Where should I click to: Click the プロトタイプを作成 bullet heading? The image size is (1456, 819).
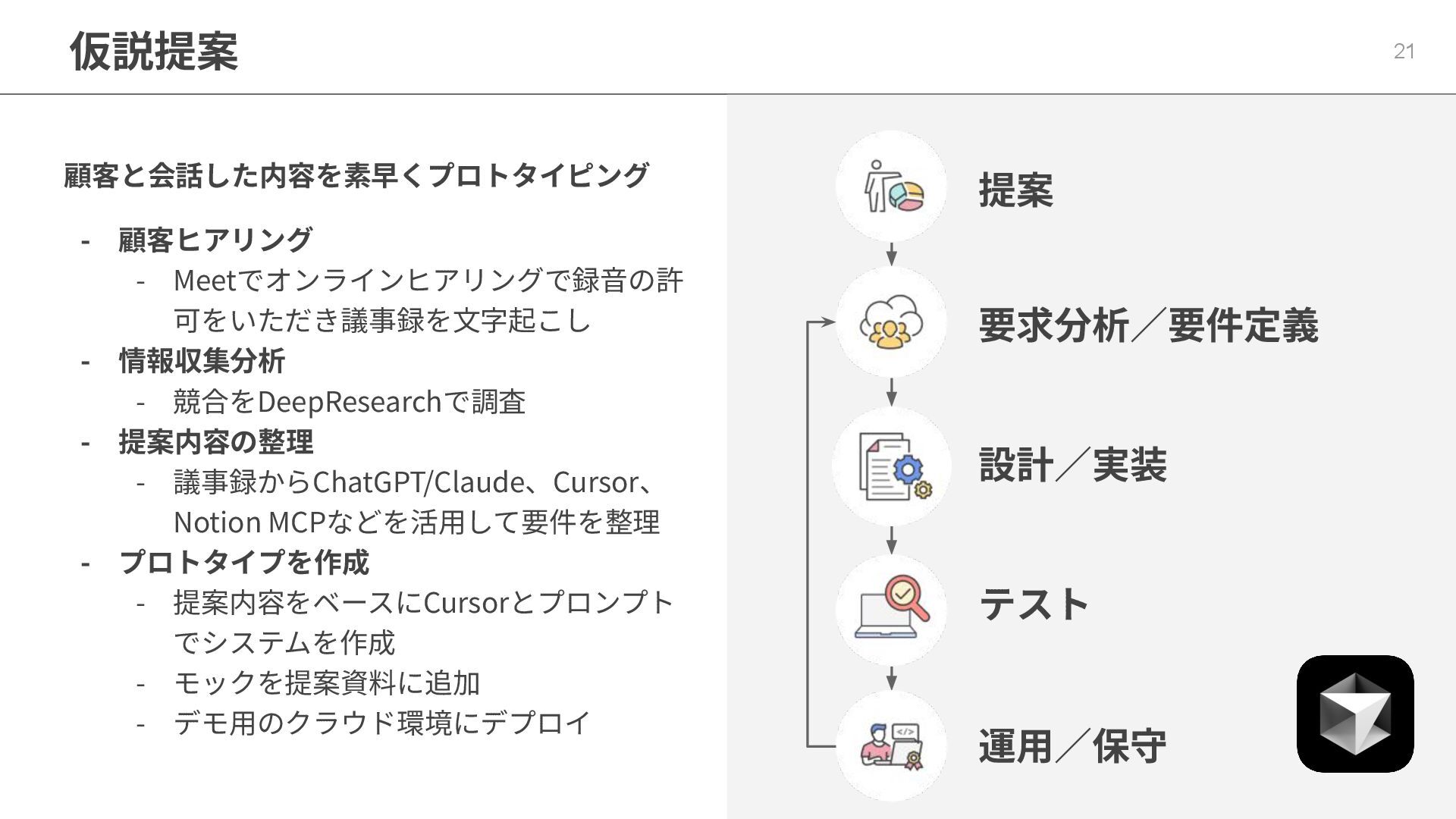tap(243, 562)
